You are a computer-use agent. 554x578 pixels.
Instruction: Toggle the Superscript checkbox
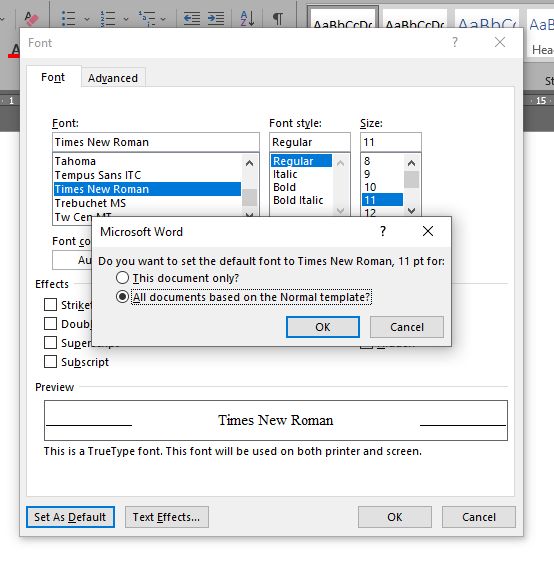50,342
